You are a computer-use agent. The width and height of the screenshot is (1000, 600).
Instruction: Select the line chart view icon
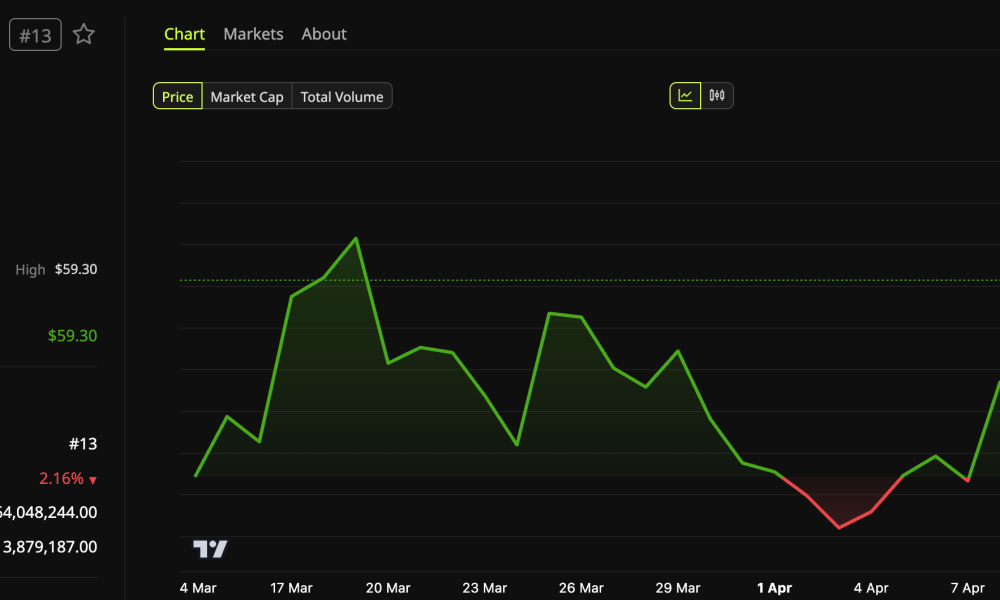(684, 95)
